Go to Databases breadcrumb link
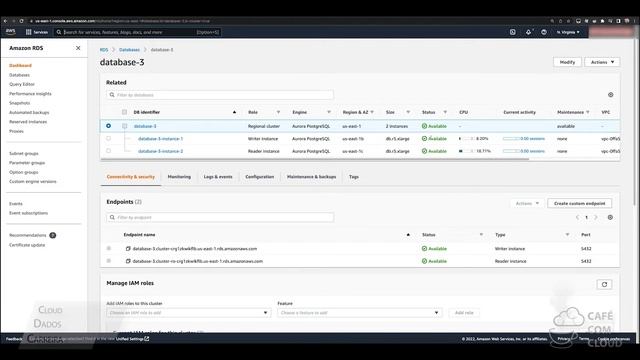640x360 pixels. pyautogui.click(x=129, y=50)
